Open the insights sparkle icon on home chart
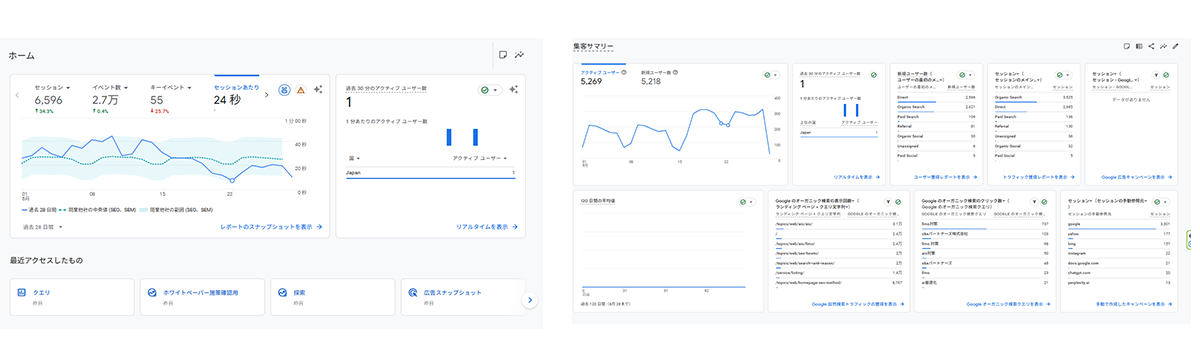Viewport: 1200px width, 360px height. 318,90
